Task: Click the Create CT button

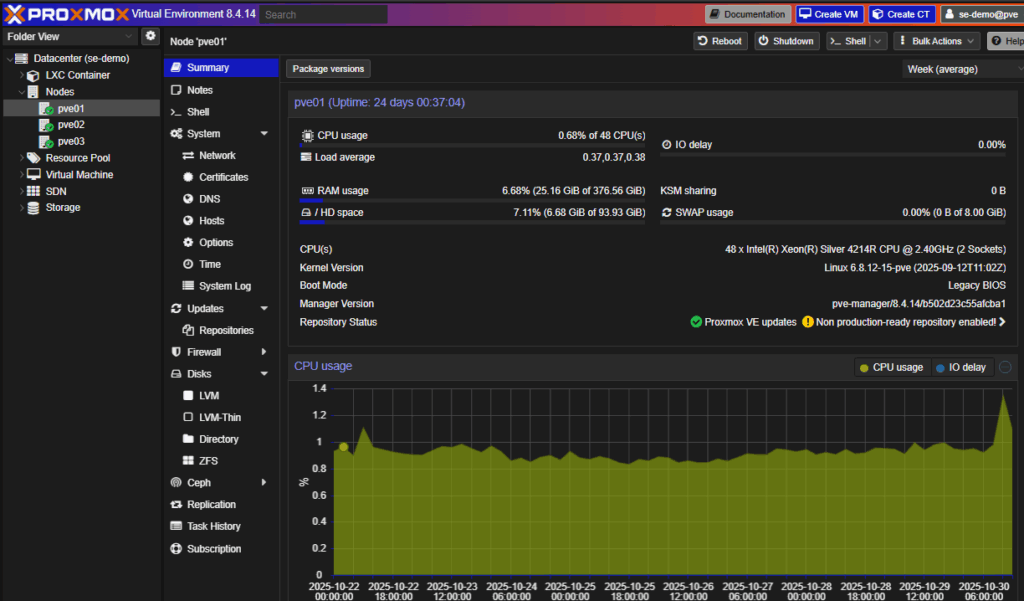Action: click(x=899, y=13)
